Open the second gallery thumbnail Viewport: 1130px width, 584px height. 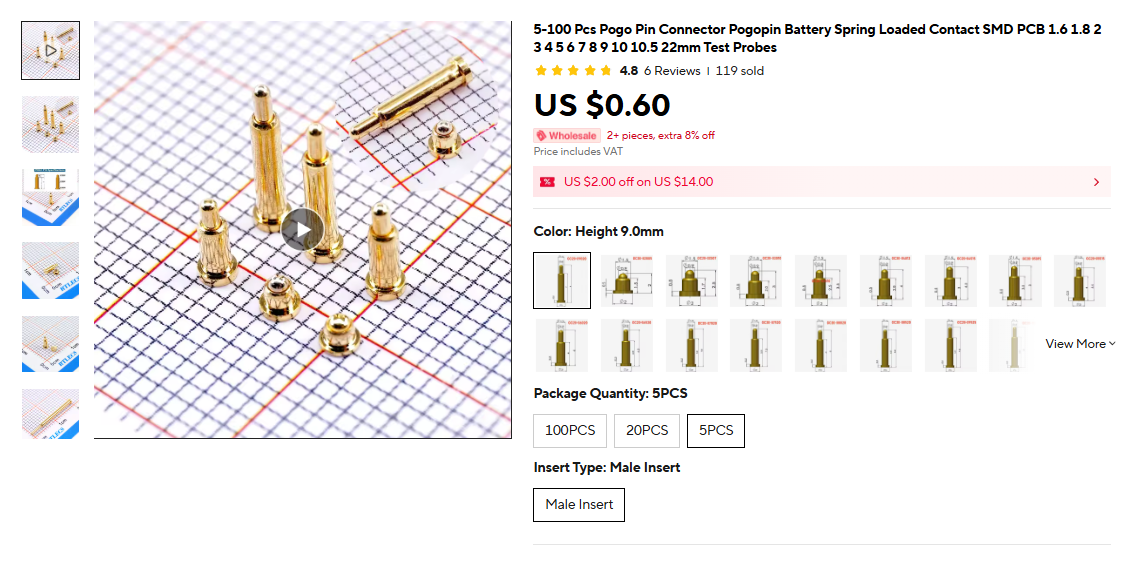[x=50, y=124]
